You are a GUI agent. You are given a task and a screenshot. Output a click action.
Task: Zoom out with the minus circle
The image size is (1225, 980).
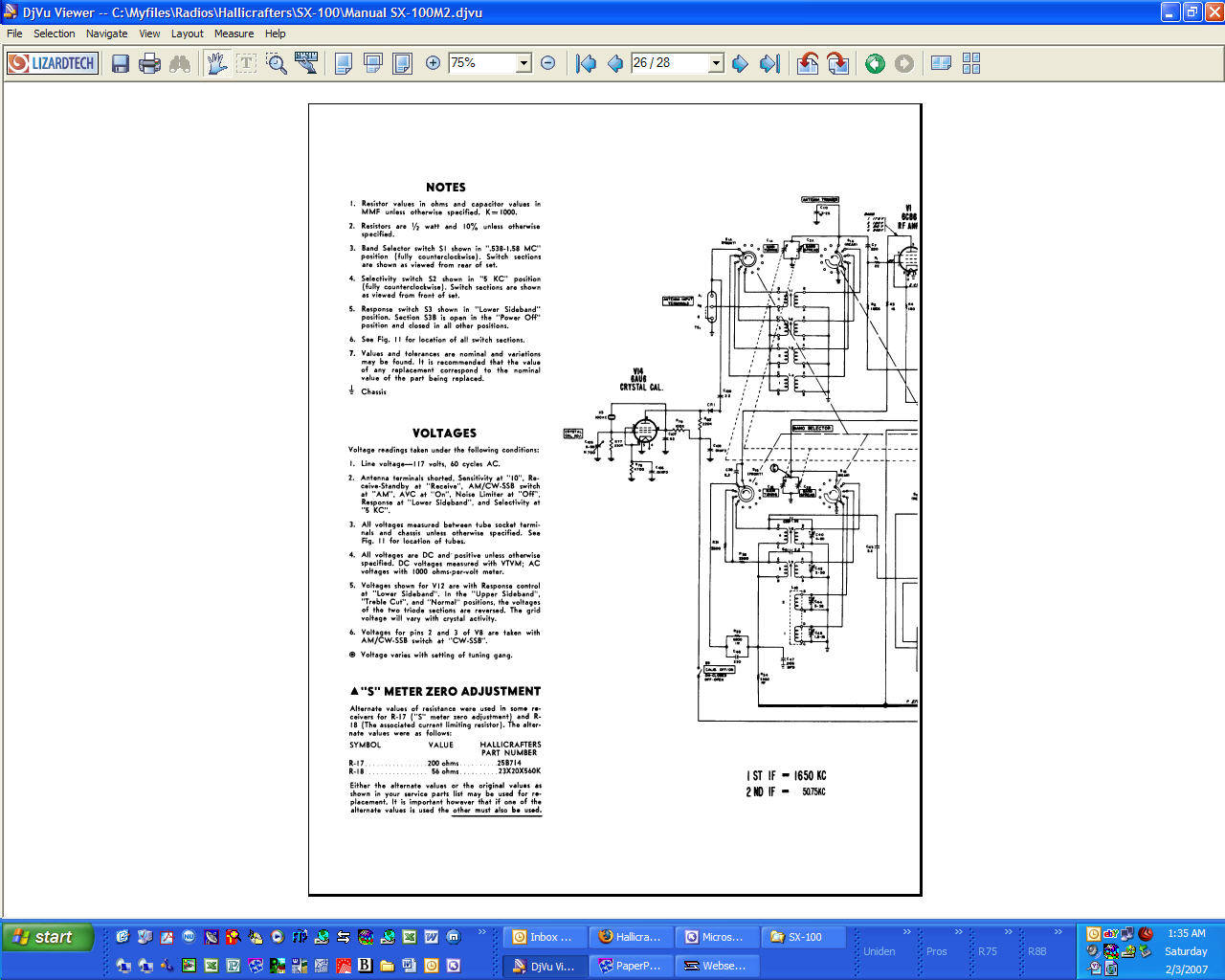(547, 63)
